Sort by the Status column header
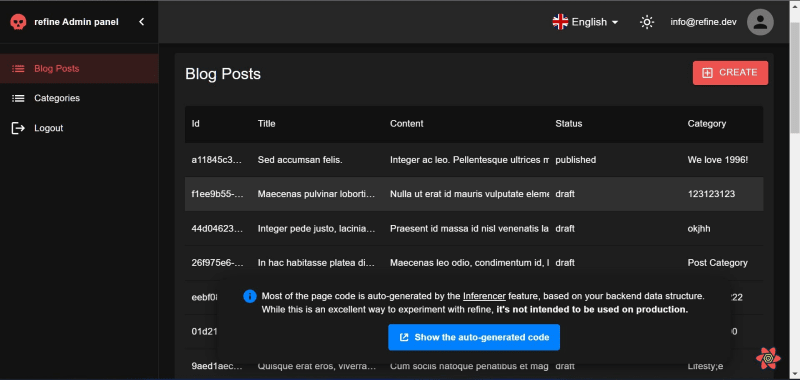 [568, 123]
